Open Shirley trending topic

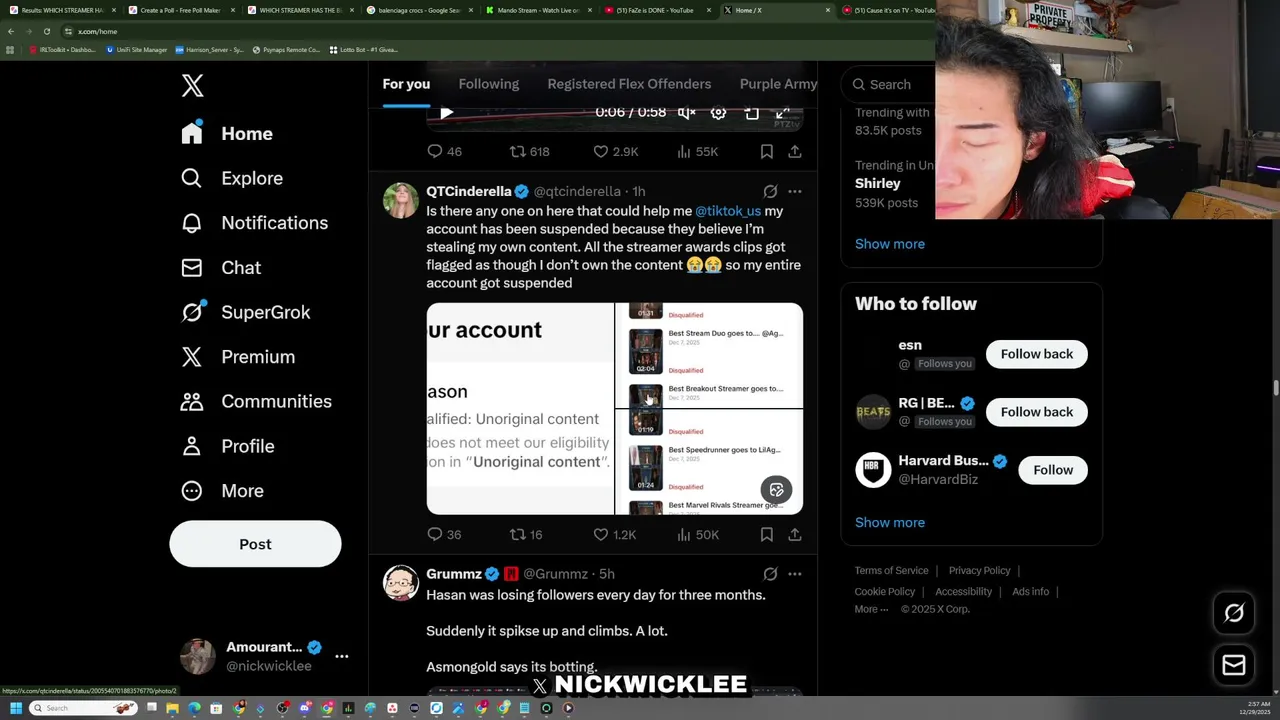point(878,184)
